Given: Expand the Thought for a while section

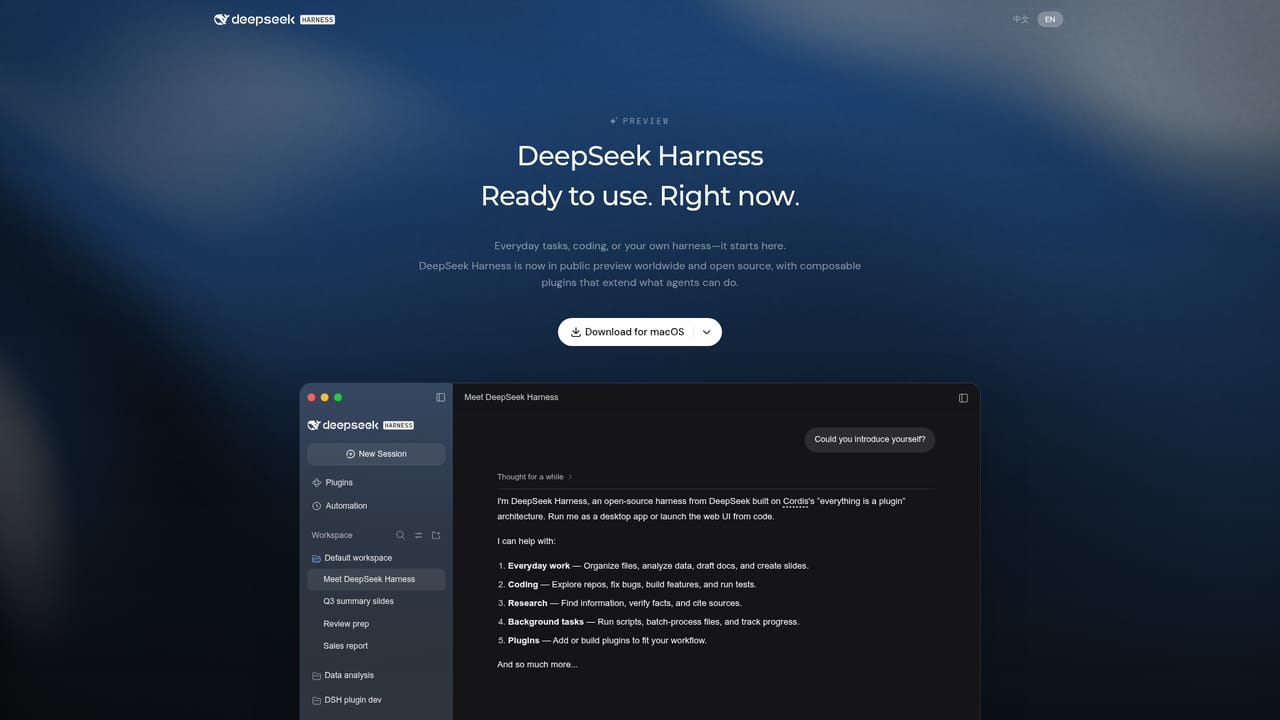Looking at the screenshot, I should coord(535,477).
